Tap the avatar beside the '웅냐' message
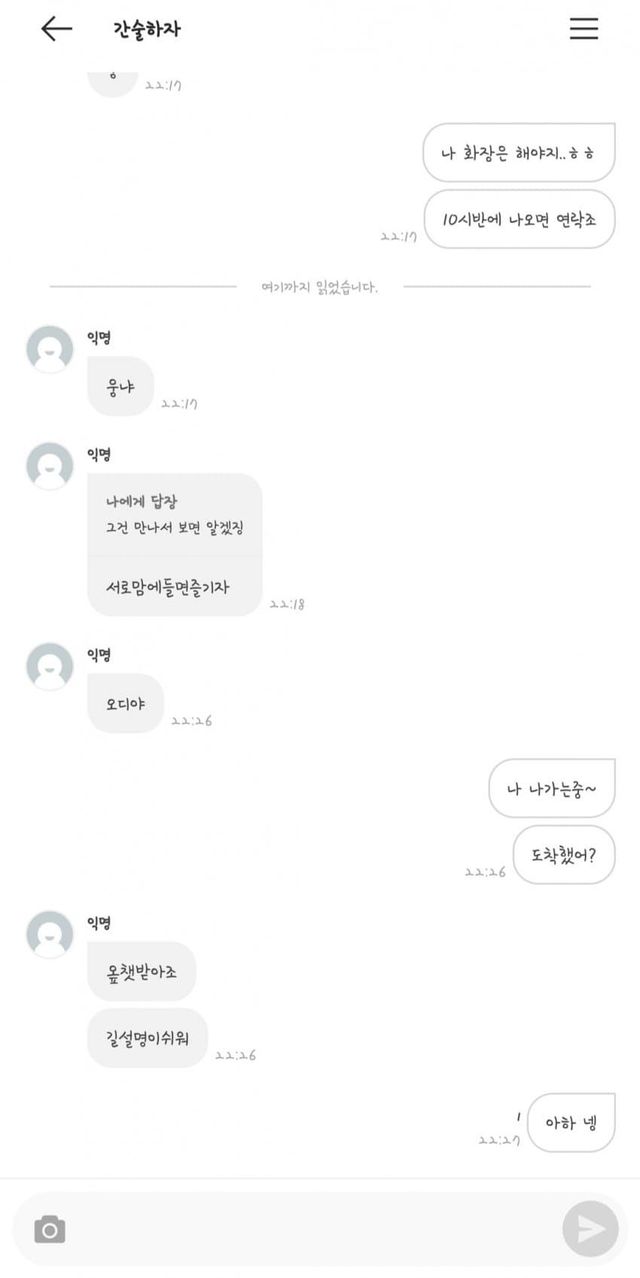This screenshot has height=1278, width=640. coord(50,349)
